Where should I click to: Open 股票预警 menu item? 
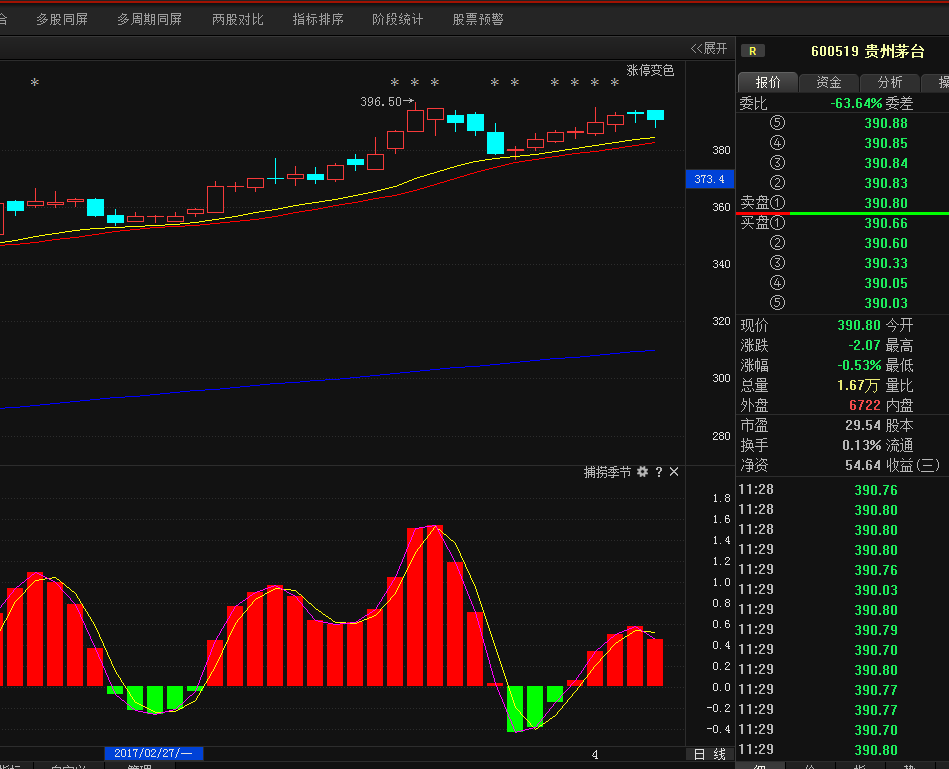point(478,19)
